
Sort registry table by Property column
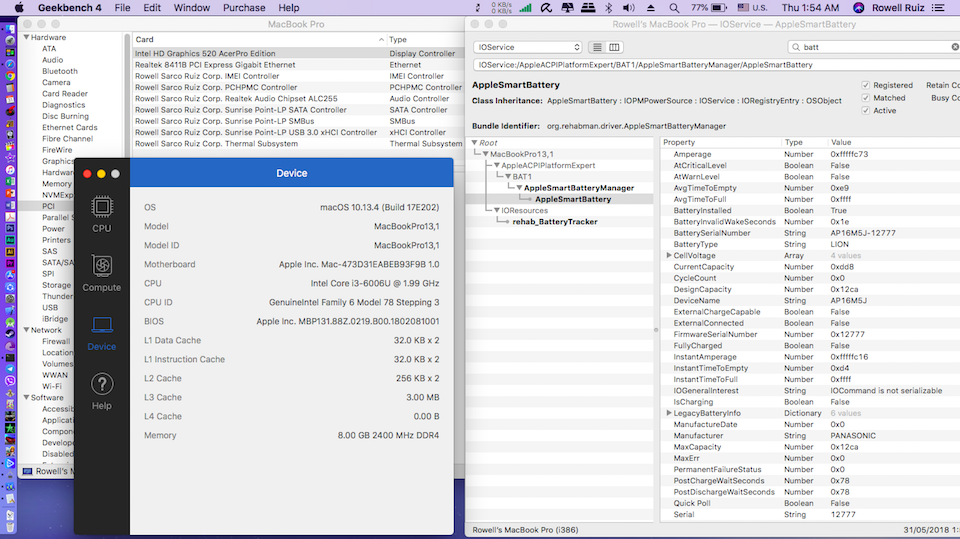point(721,142)
